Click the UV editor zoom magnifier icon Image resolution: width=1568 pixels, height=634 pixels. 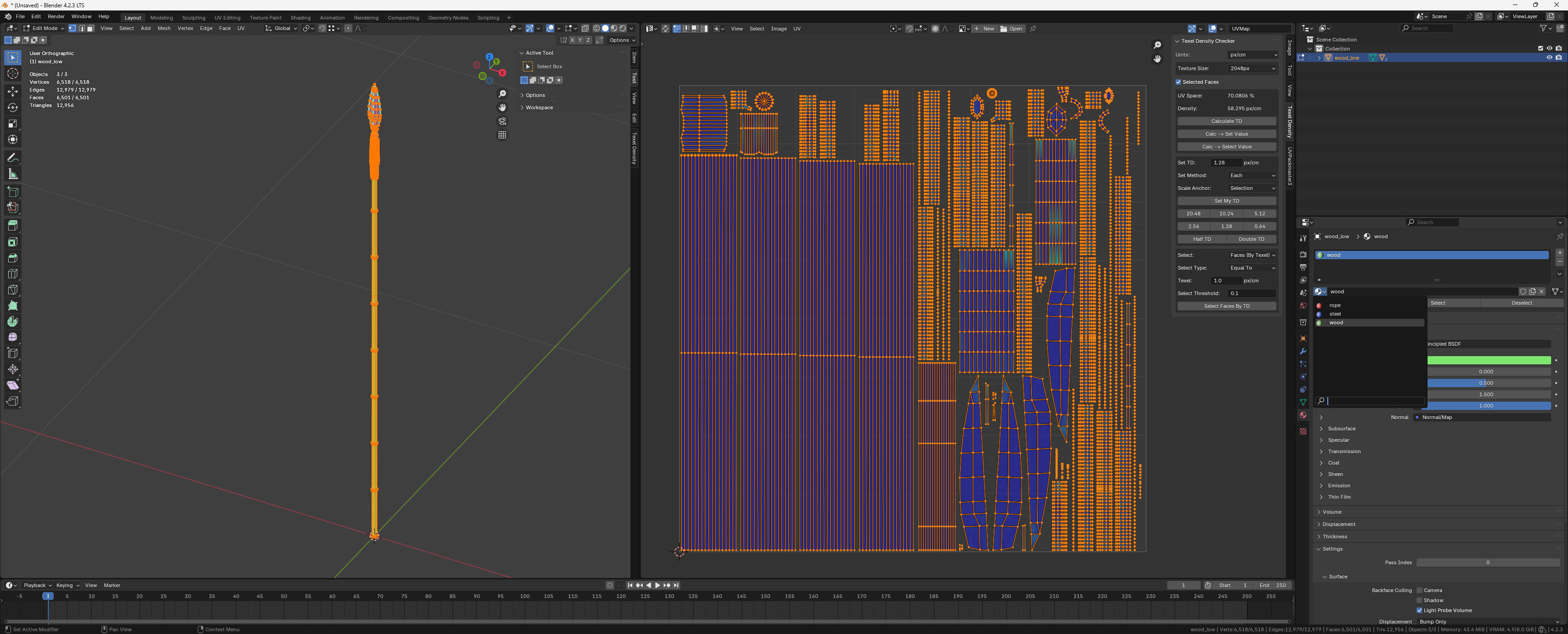pyautogui.click(x=1157, y=45)
